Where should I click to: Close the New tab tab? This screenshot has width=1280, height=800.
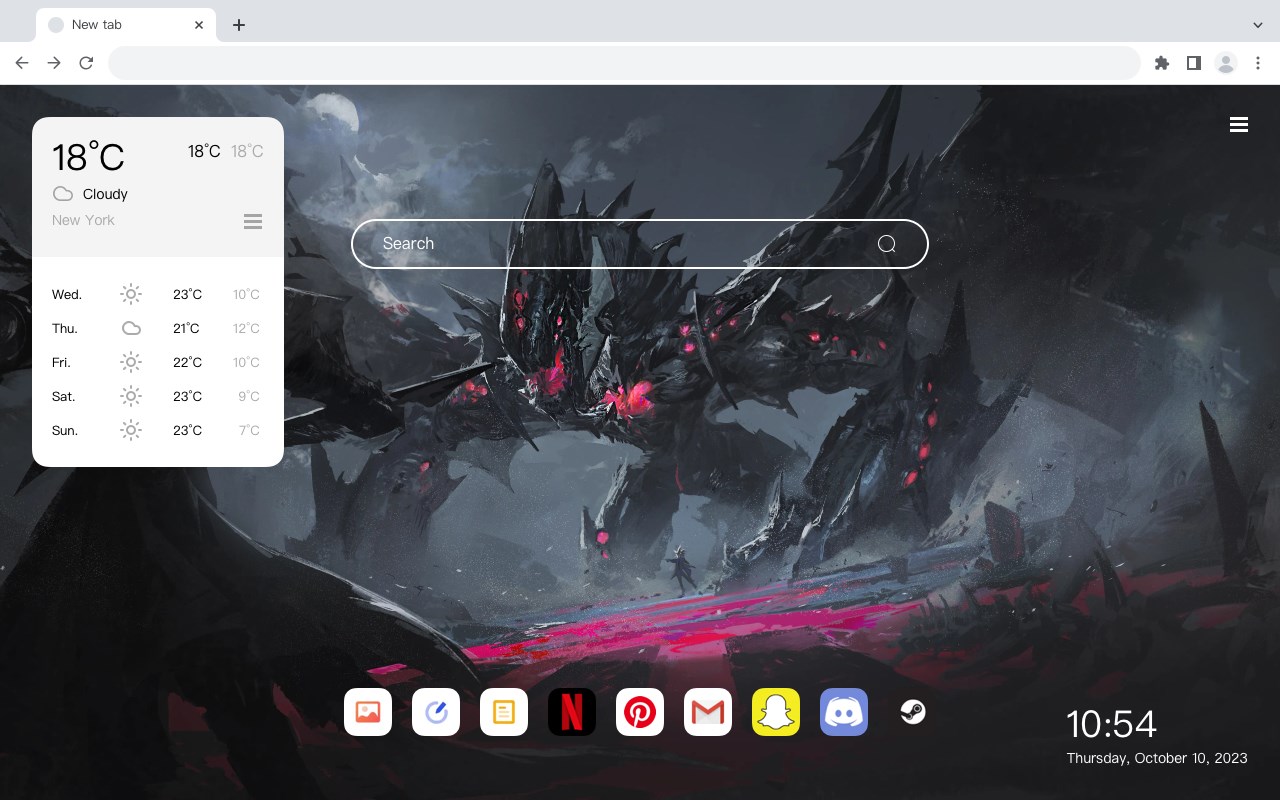[200, 25]
